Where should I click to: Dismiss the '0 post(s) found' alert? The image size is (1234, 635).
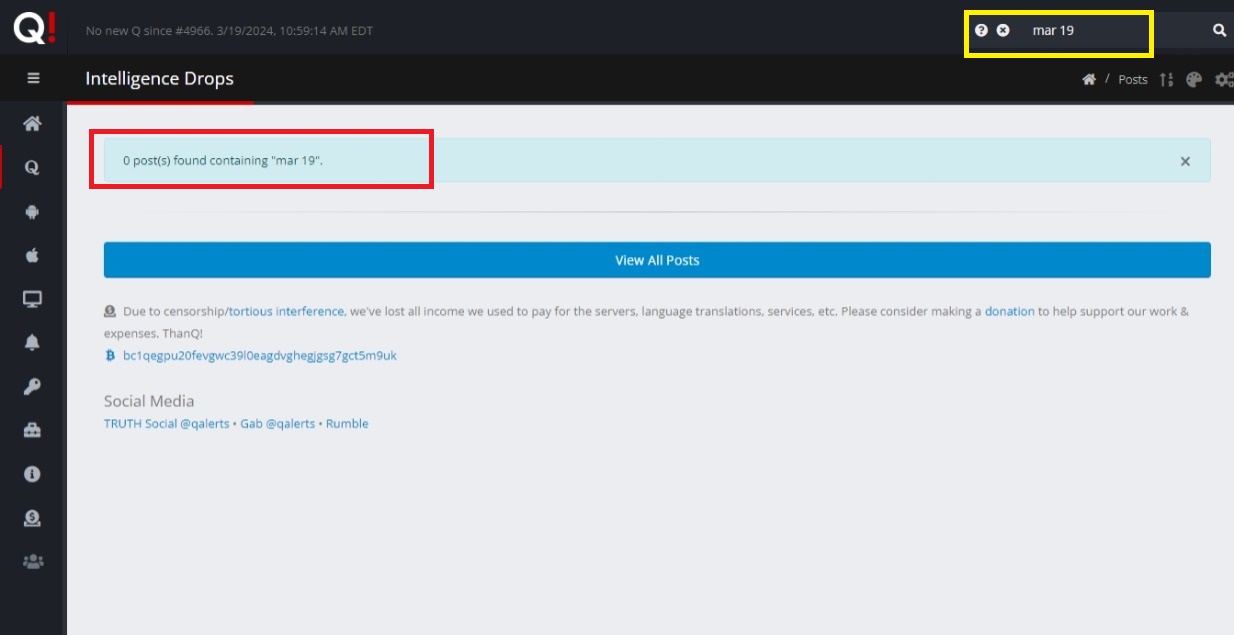point(1185,161)
